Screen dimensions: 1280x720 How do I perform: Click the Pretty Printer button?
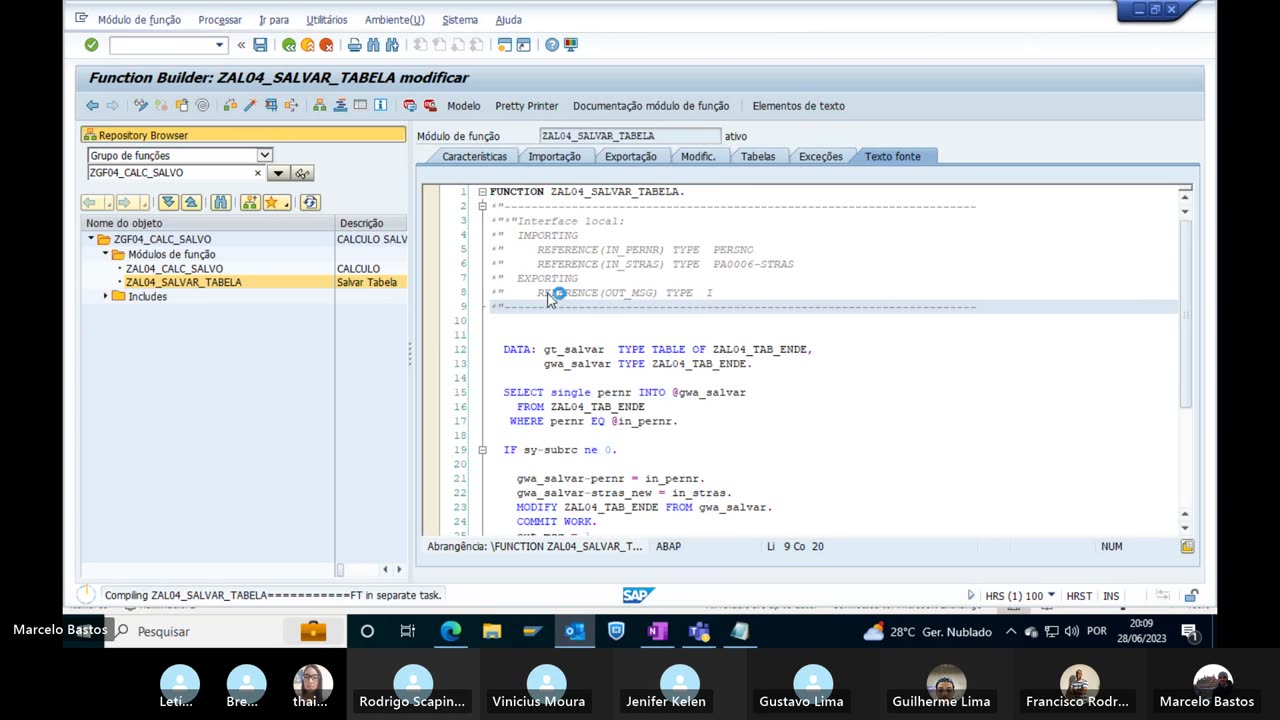pos(526,106)
